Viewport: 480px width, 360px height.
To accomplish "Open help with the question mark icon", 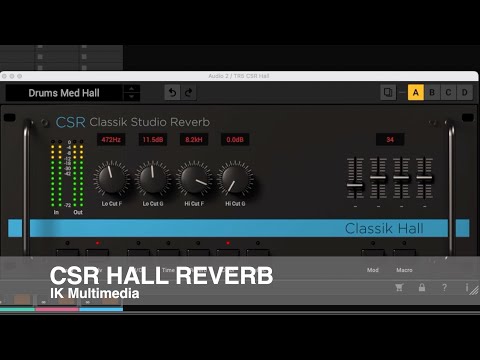I will click(x=444, y=287).
